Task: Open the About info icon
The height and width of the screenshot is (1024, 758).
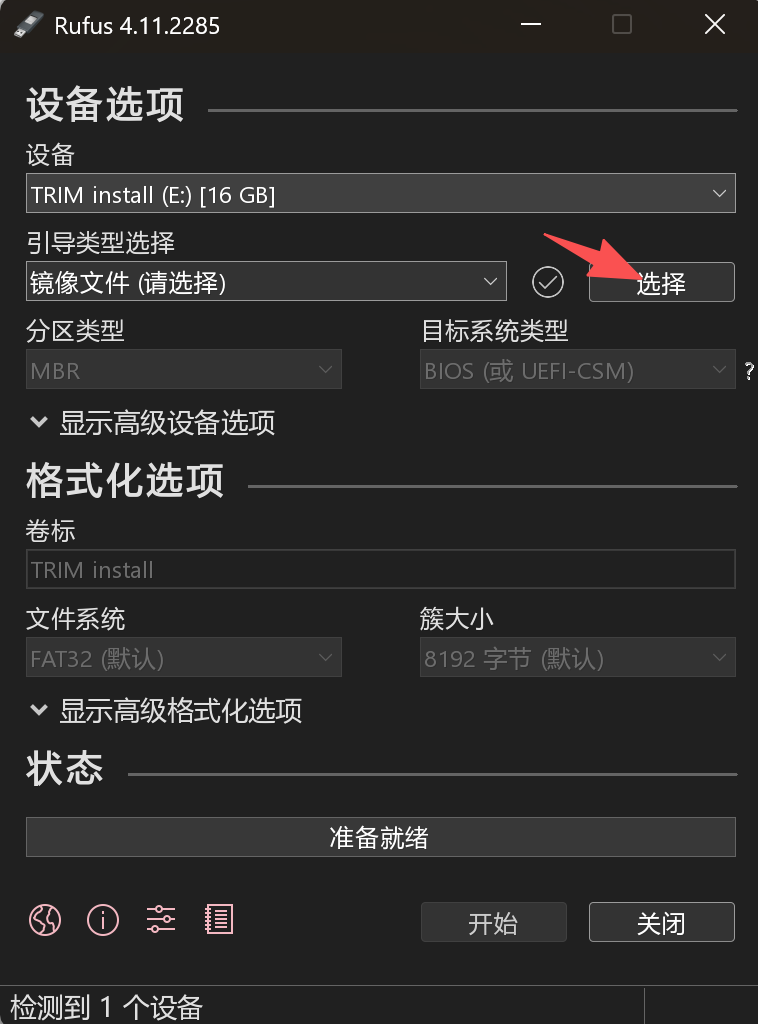Action: 103,920
